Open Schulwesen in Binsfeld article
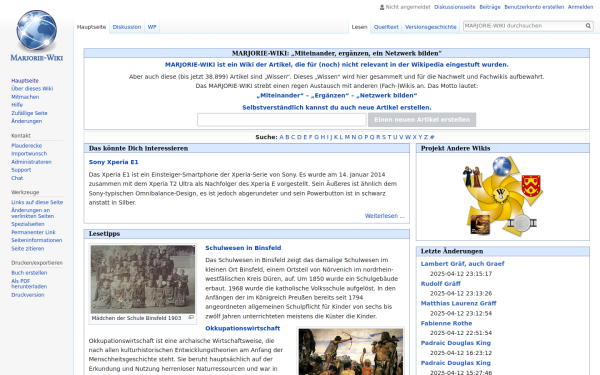The width and height of the screenshot is (600, 375). point(243,248)
